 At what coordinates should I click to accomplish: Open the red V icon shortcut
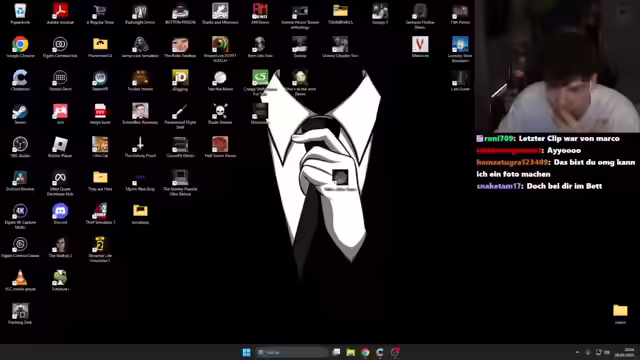420,47
